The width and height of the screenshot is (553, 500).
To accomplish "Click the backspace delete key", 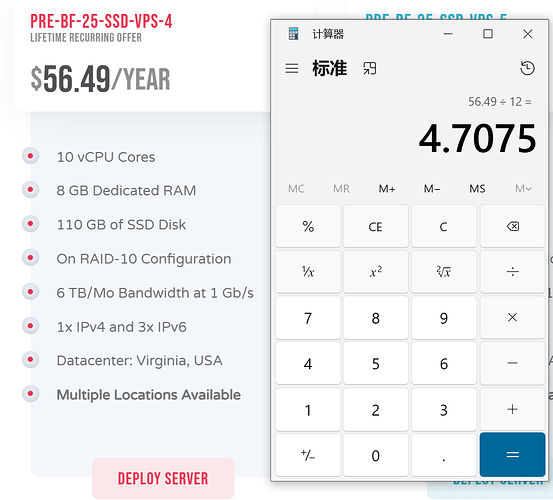I will pyautogui.click(x=512, y=226).
